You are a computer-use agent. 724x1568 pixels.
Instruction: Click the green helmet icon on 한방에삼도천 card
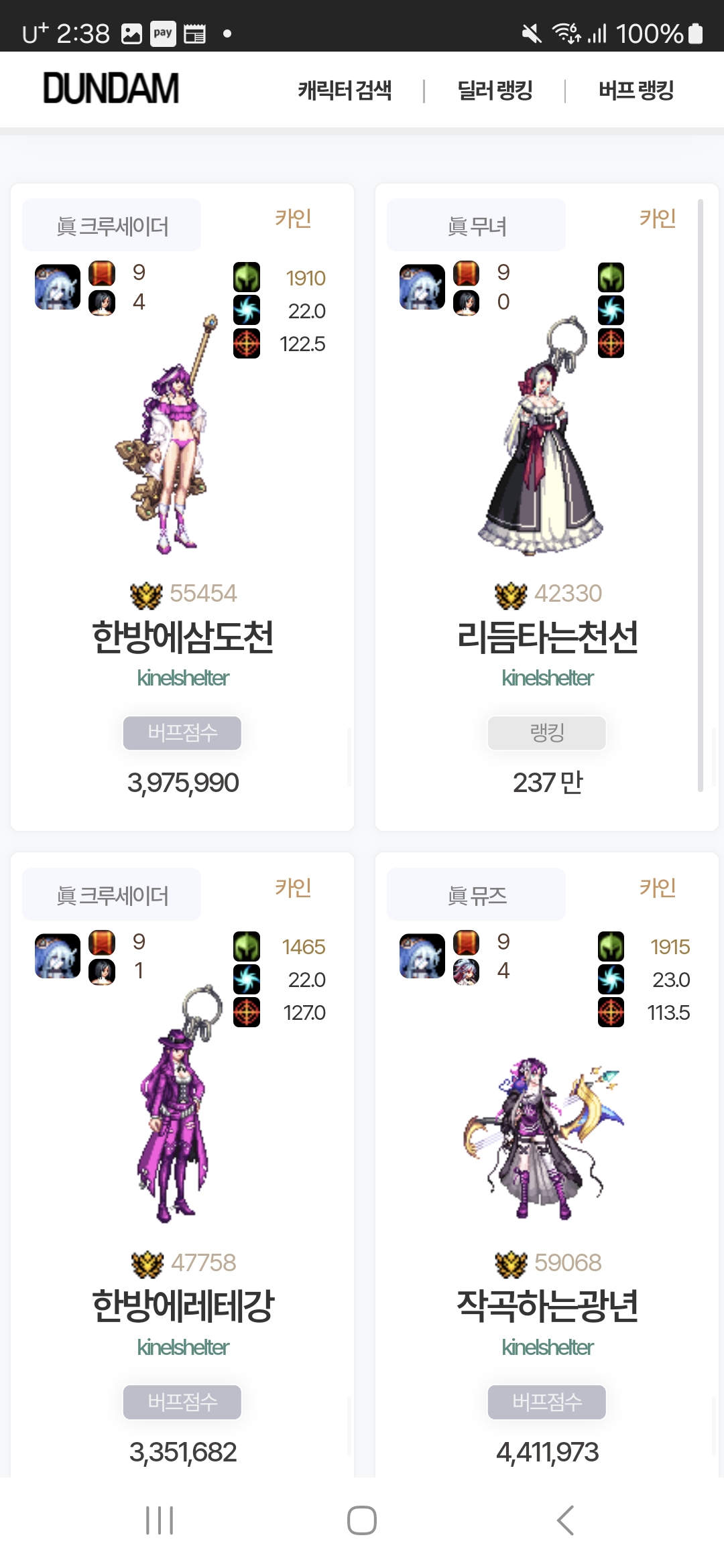247,277
